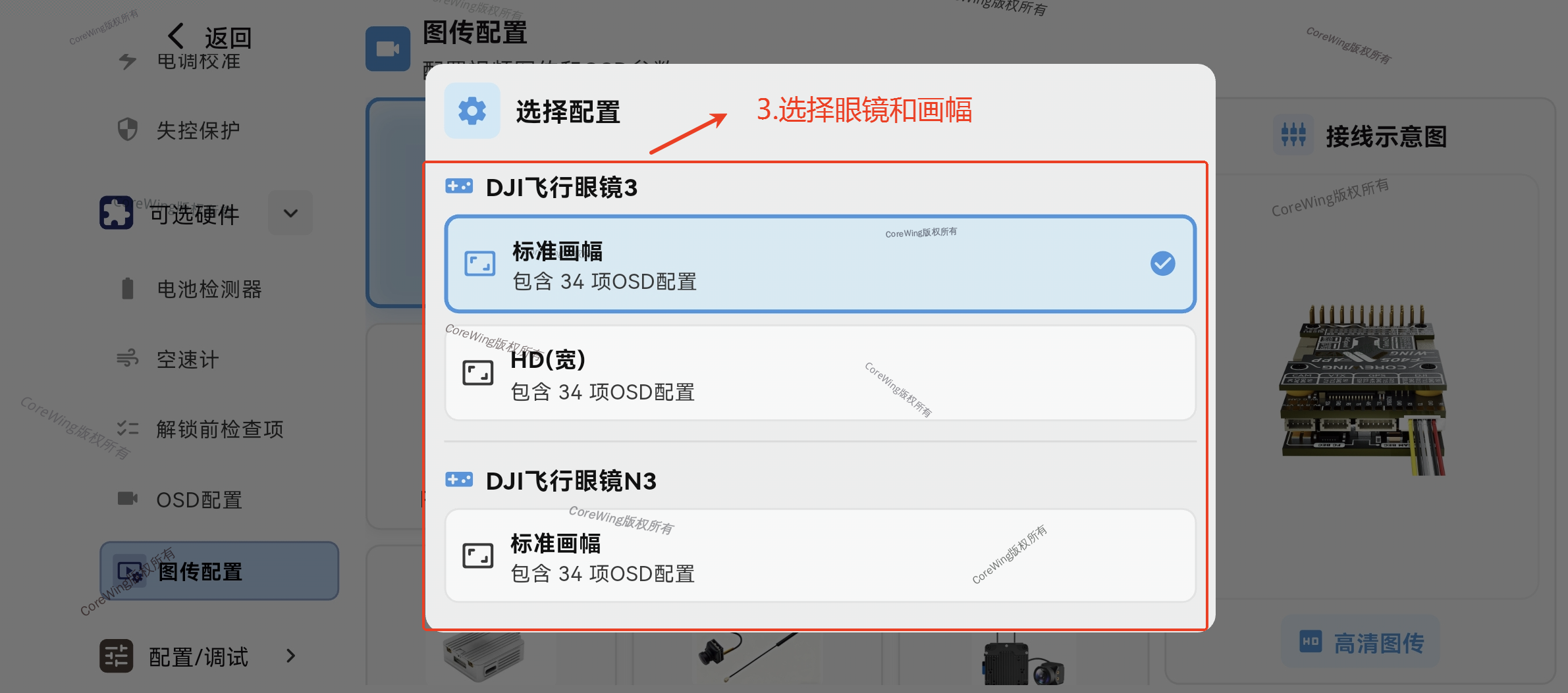This screenshot has height=693, width=1568.
Task: Expand the 配置/调试 section arrow
Action: [290, 655]
